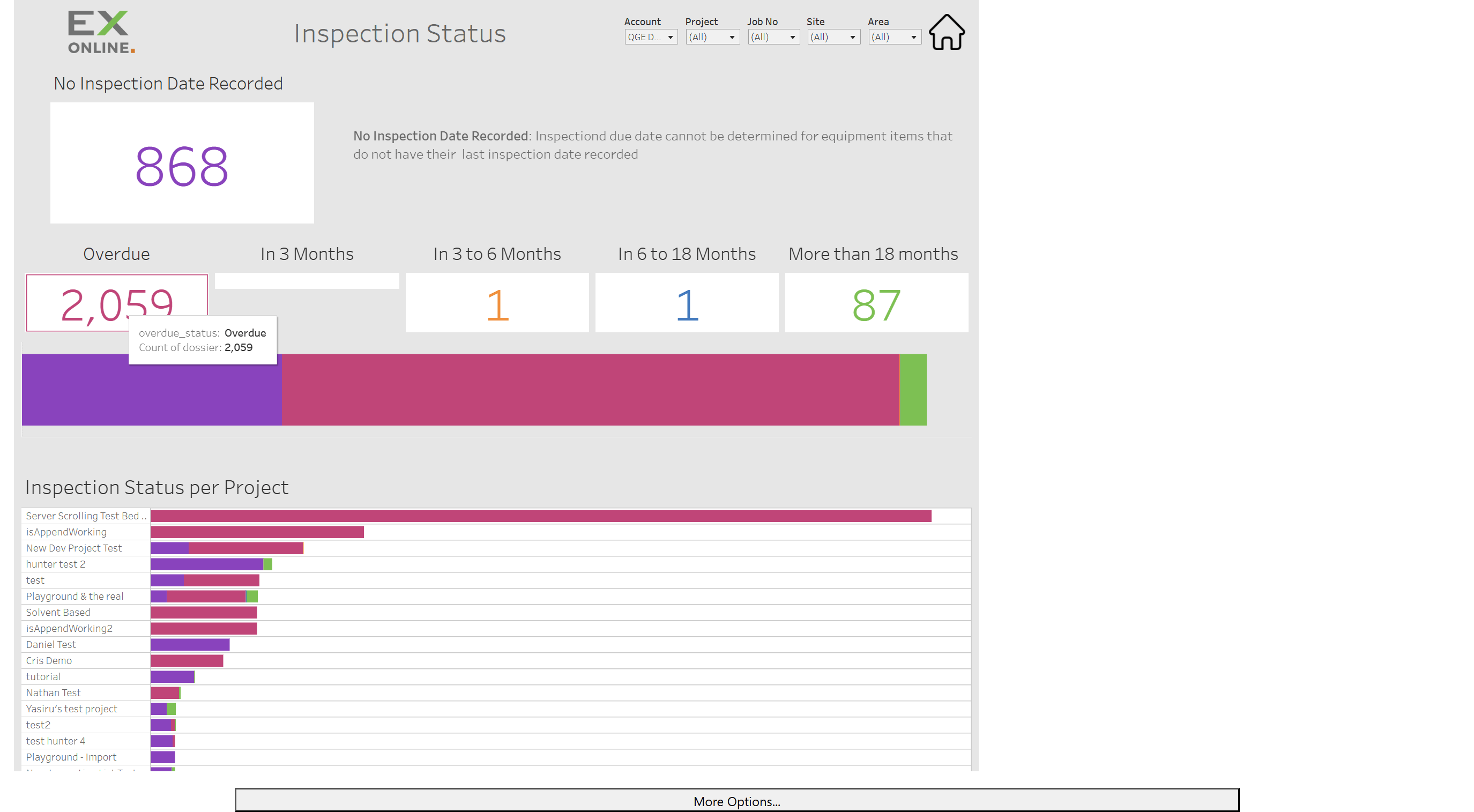This screenshot has height=812, width=1474.
Task: Click the New Dev Project Test label
Action: pyautogui.click(x=74, y=548)
